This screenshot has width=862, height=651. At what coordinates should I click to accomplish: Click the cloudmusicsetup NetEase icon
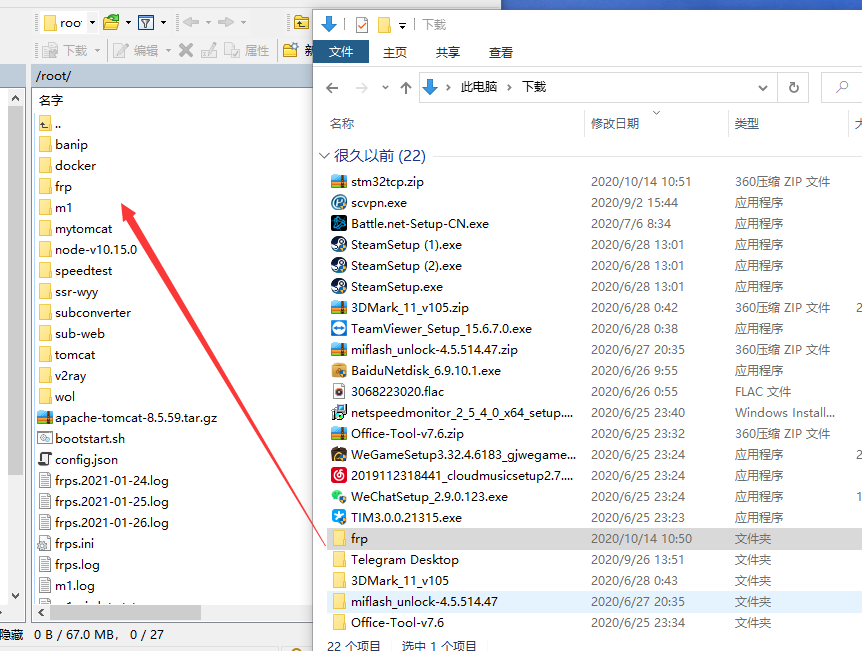(339, 475)
